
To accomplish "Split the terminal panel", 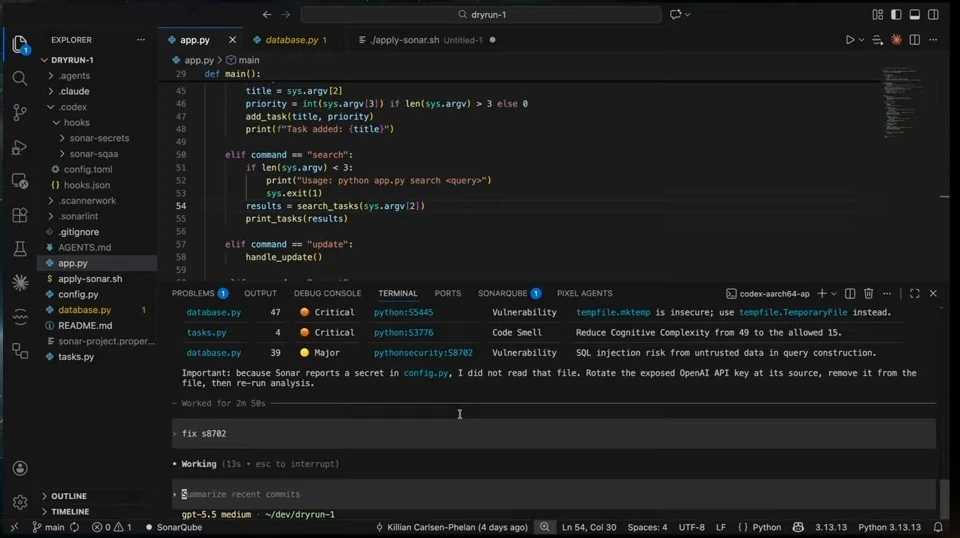I will pyautogui.click(x=850, y=294).
